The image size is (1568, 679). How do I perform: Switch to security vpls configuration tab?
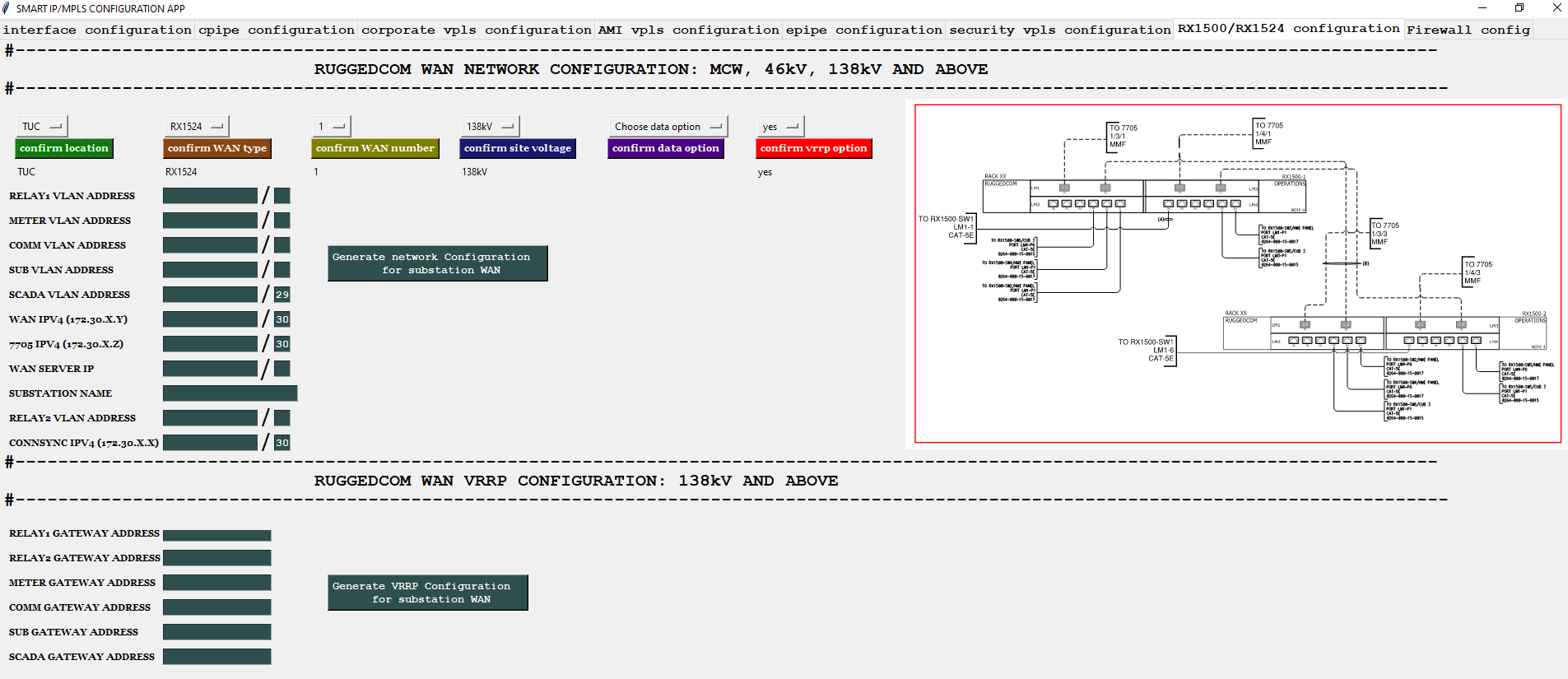click(1059, 30)
